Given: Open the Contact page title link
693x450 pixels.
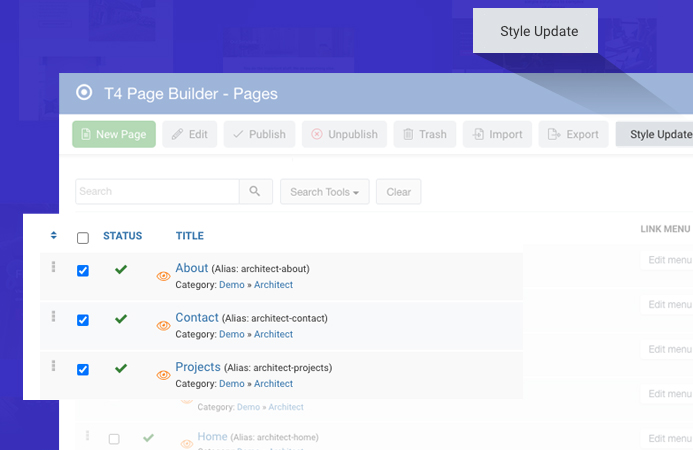Looking at the screenshot, I should (197, 317).
